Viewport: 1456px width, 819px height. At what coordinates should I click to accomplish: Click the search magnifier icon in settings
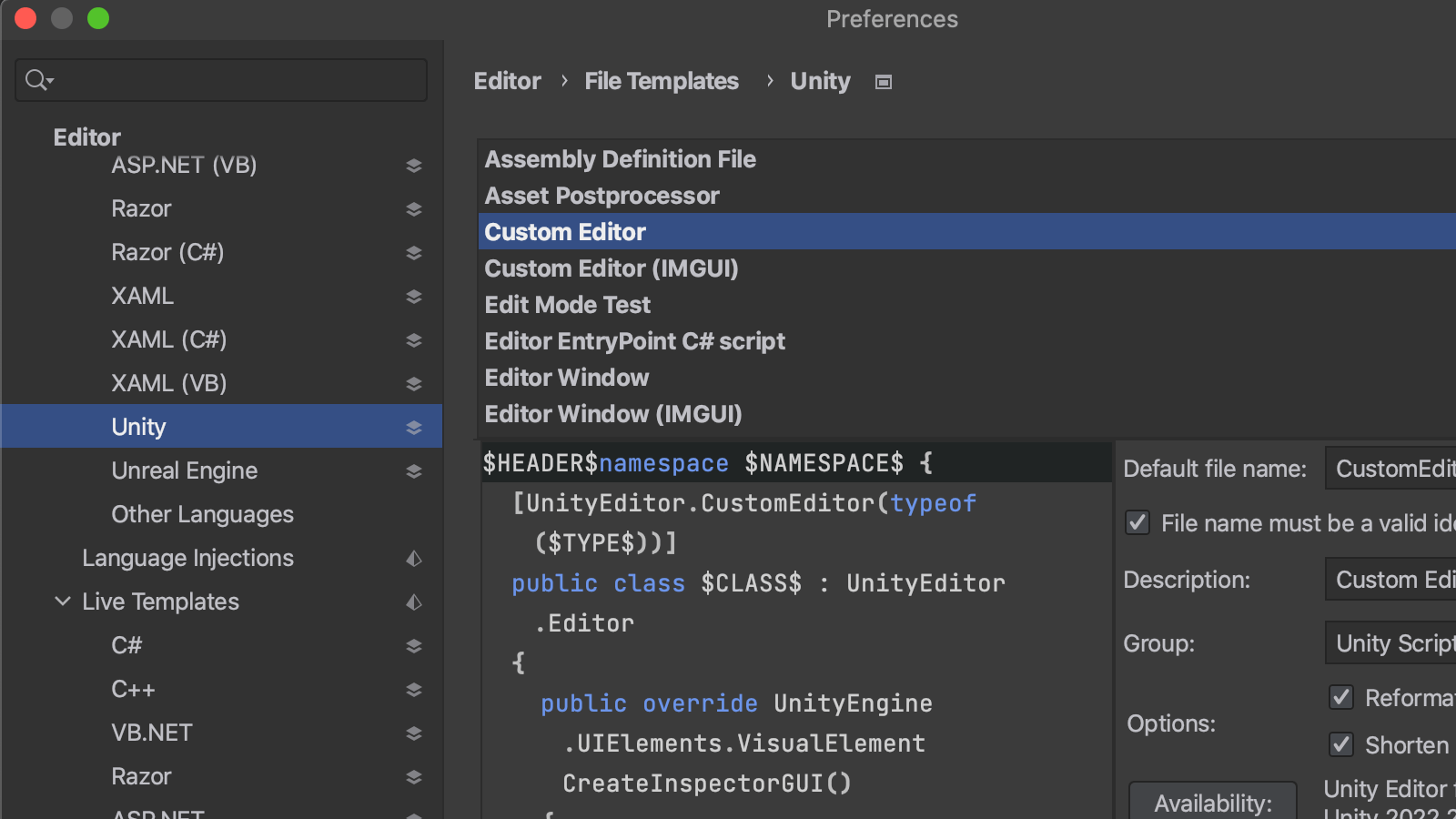[38, 80]
